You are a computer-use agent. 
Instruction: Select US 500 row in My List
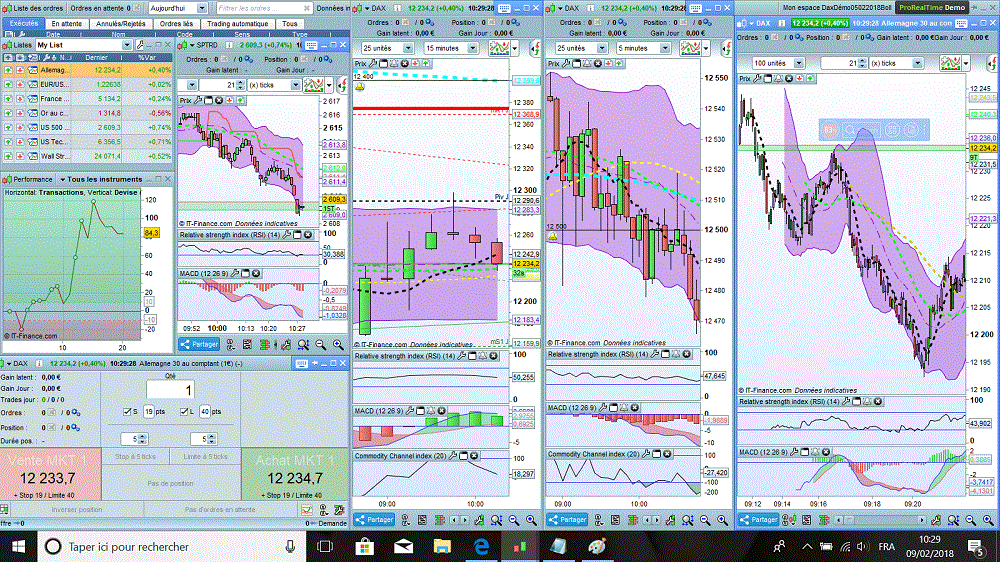coord(87,128)
